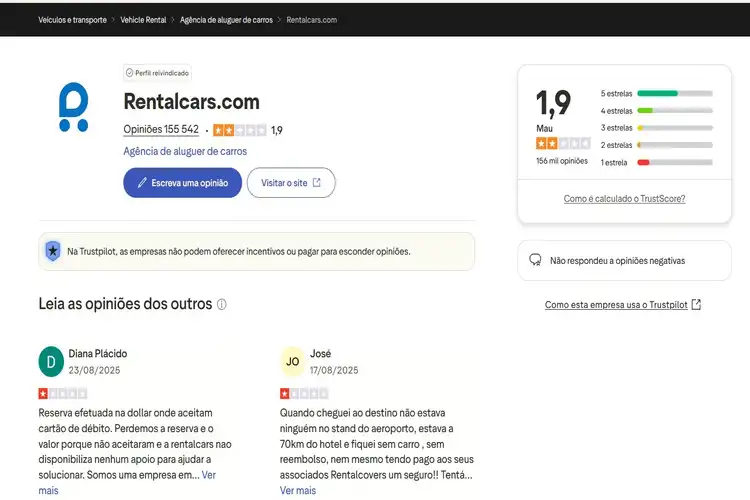This screenshot has width=750, height=500.
Task: Click the José reviewer name
Action: click(x=320, y=354)
